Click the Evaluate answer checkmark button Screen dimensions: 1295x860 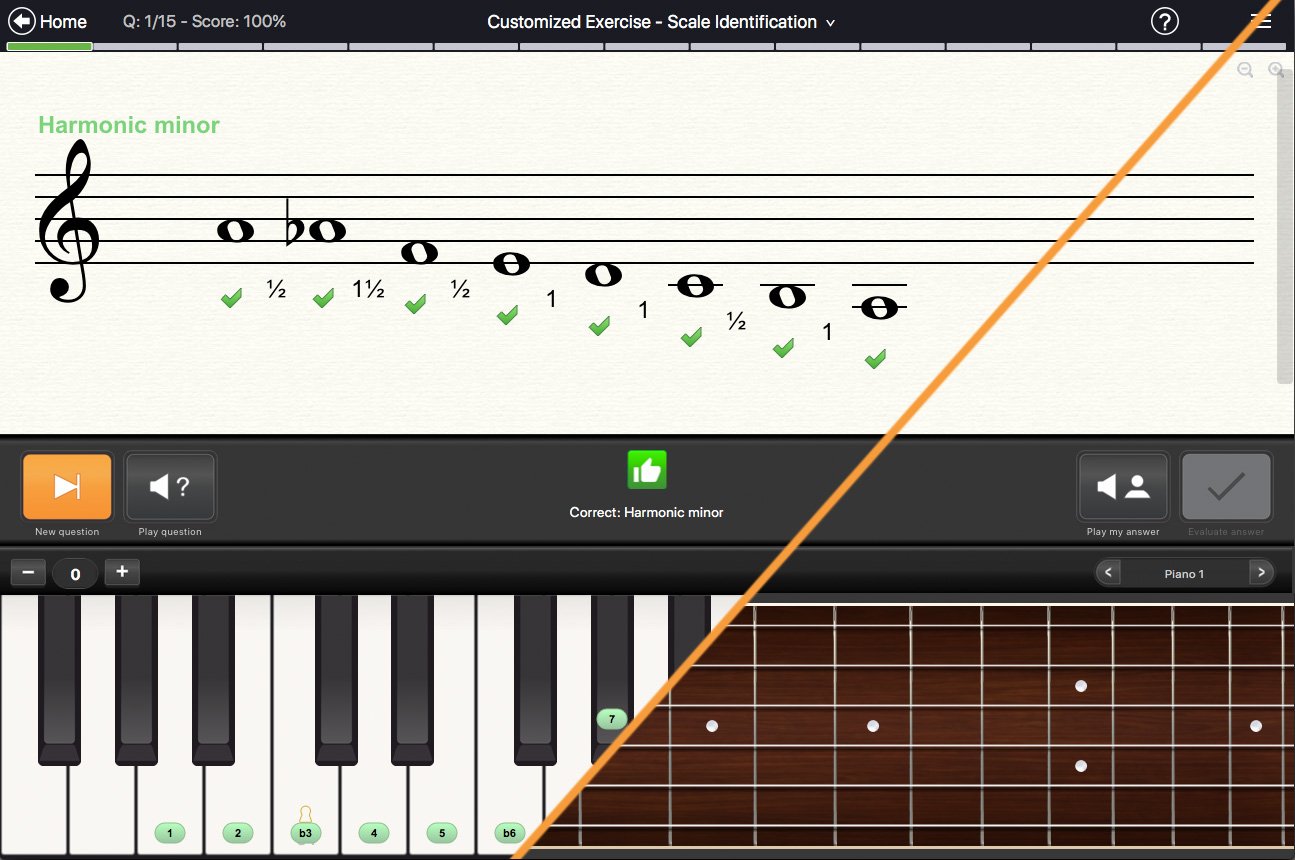[x=1226, y=487]
